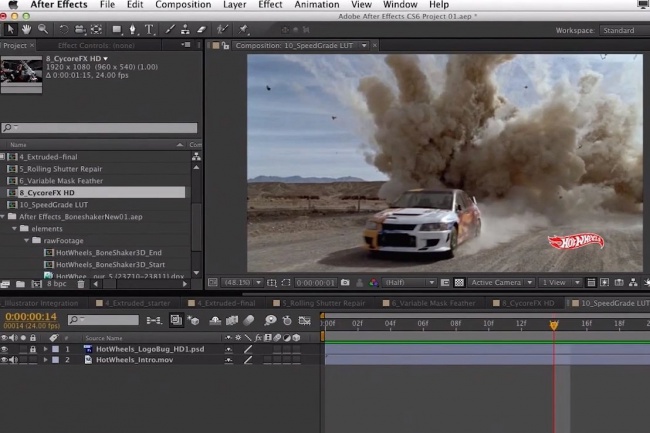Hide the HotWheels_LogoBug_HD1.psd layer eye

[5, 349]
